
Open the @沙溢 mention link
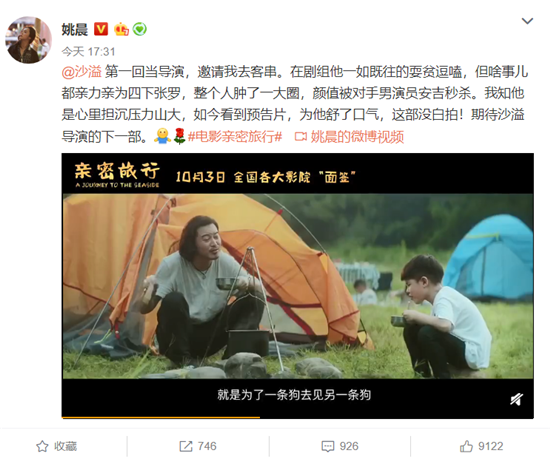pyautogui.click(x=81, y=72)
